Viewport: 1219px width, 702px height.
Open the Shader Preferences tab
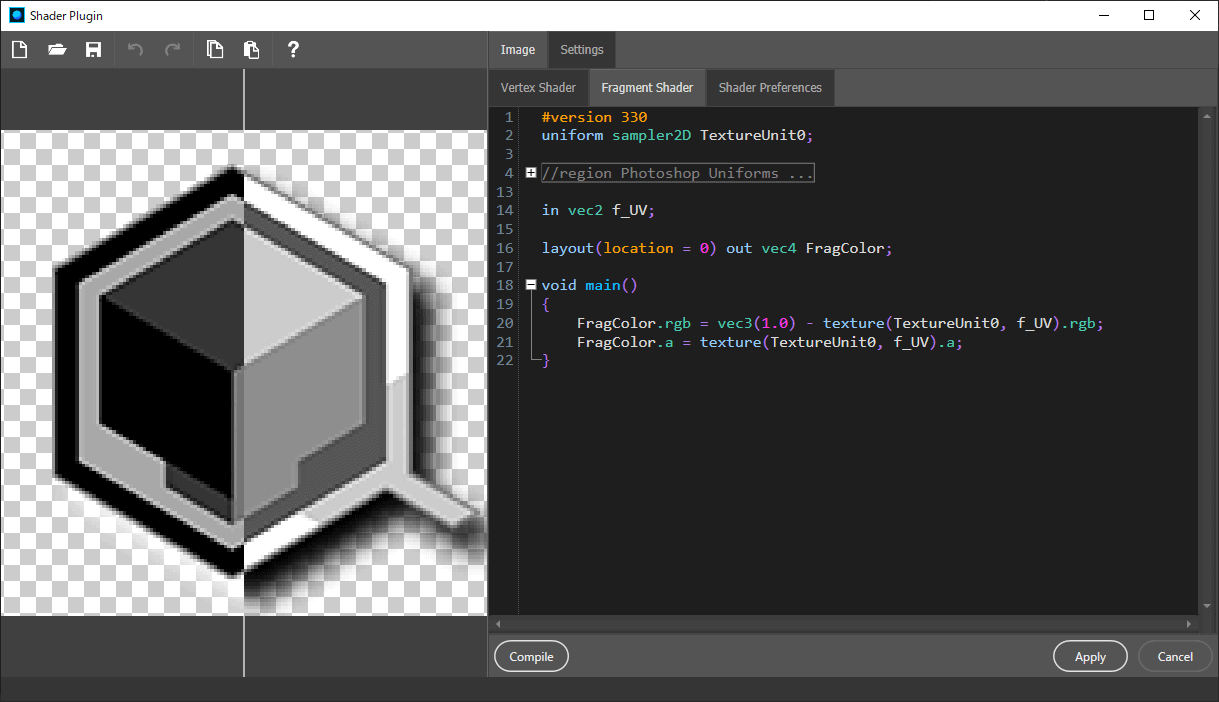770,88
